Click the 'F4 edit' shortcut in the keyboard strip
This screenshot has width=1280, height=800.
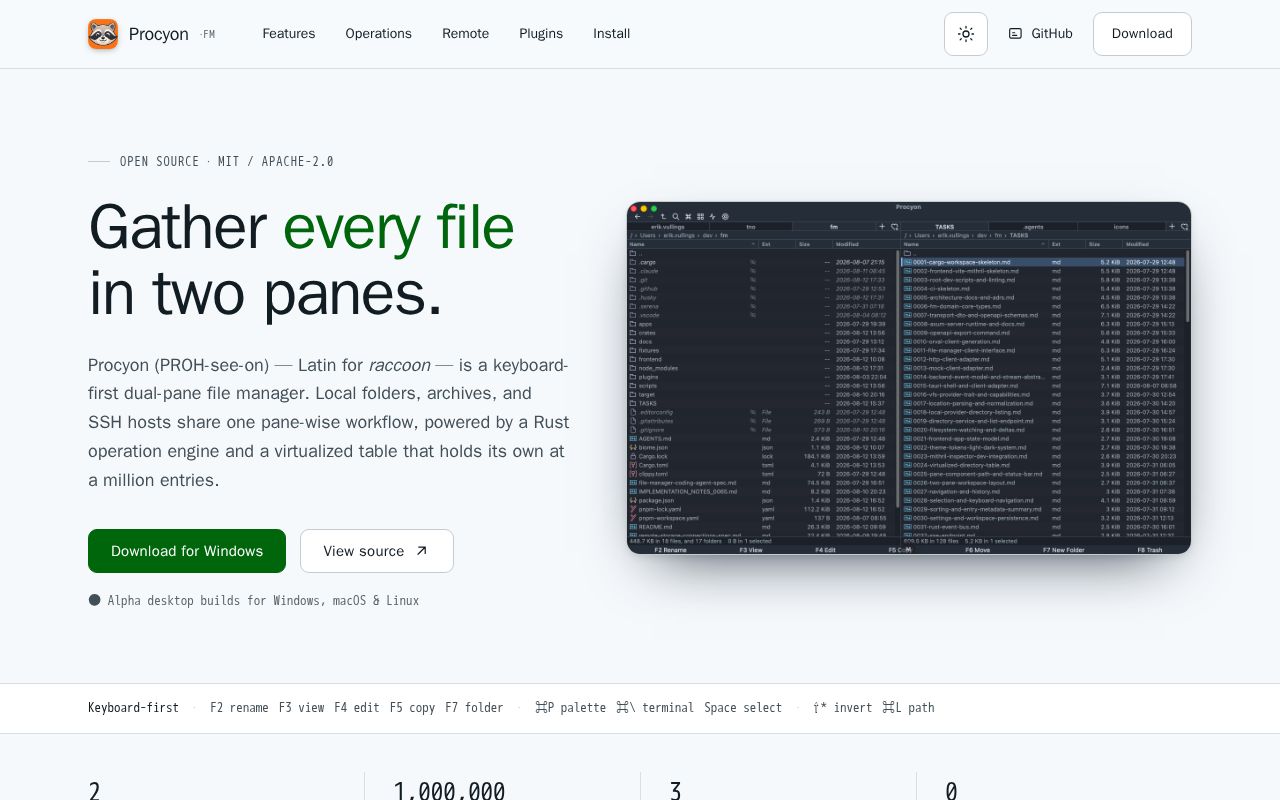click(357, 708)
